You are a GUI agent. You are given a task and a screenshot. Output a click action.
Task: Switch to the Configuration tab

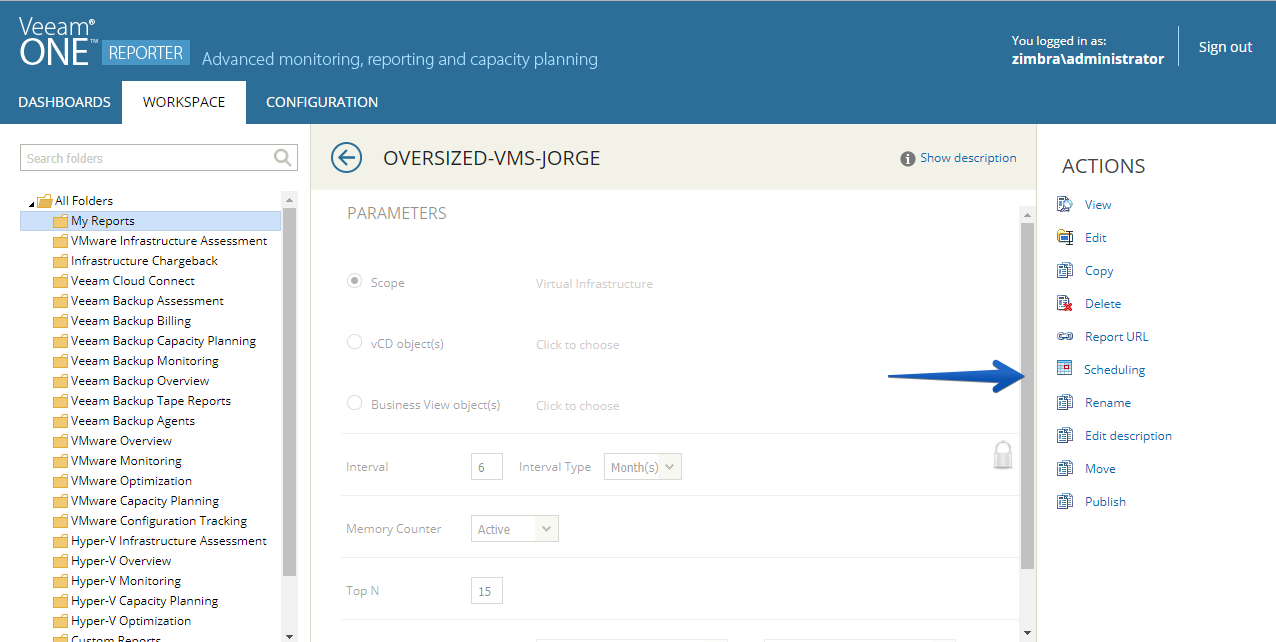[x=322, y=102]
